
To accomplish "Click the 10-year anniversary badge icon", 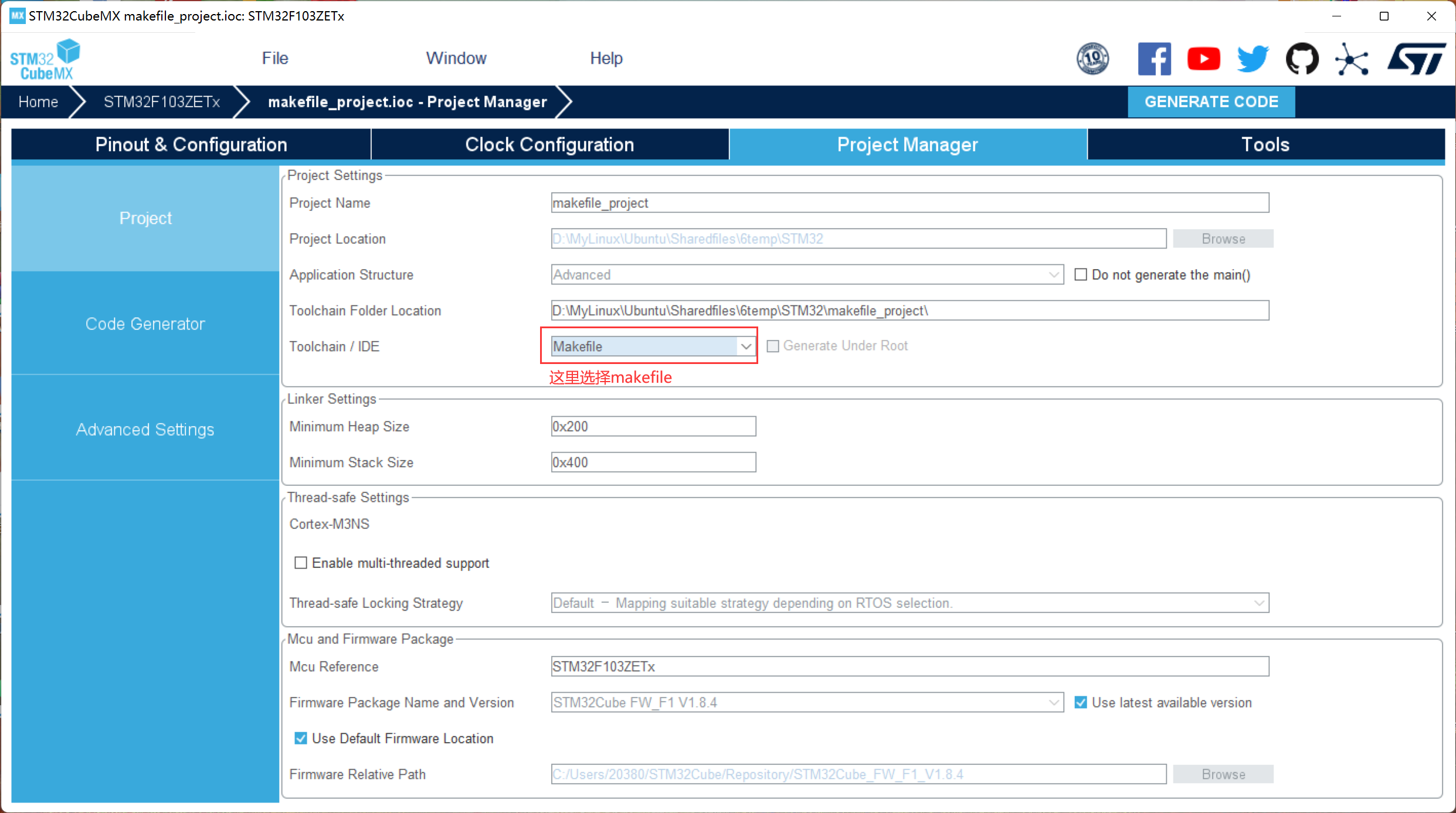I will [1092, 59].
